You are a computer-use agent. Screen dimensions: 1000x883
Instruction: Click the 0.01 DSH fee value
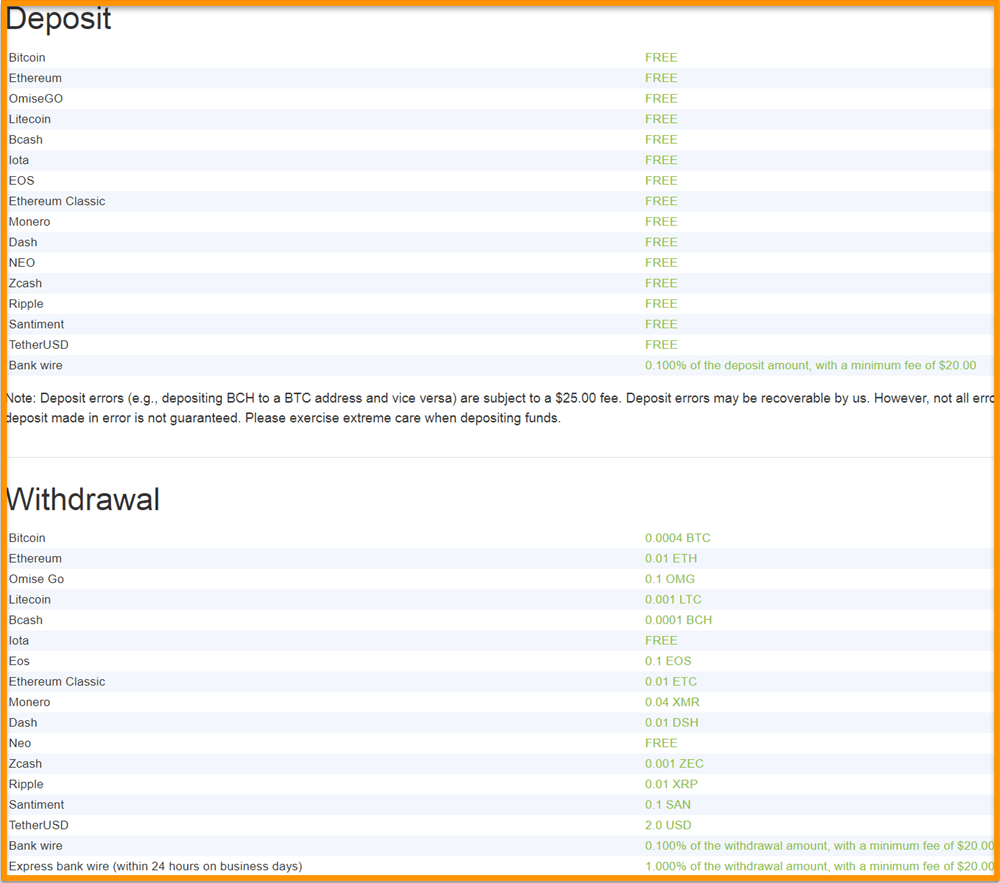pyautogui.click(x=672, y=722)
